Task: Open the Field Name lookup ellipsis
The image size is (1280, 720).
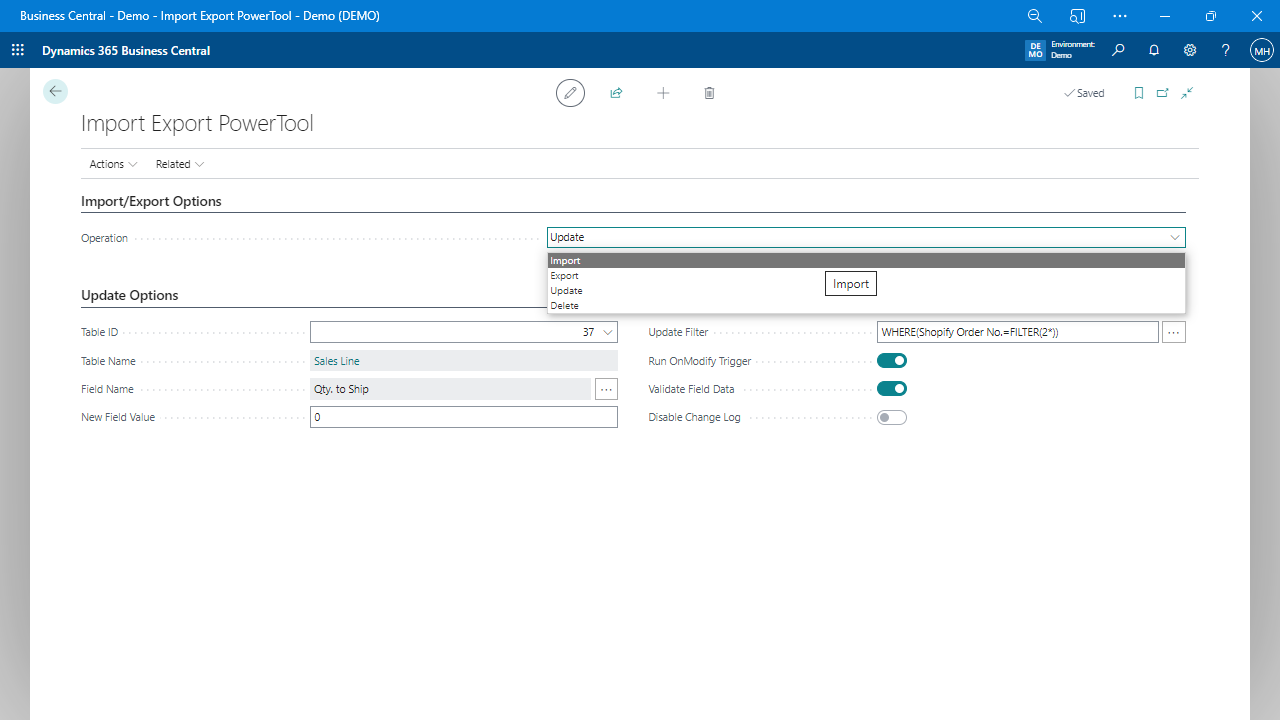Action: [606, 388]
